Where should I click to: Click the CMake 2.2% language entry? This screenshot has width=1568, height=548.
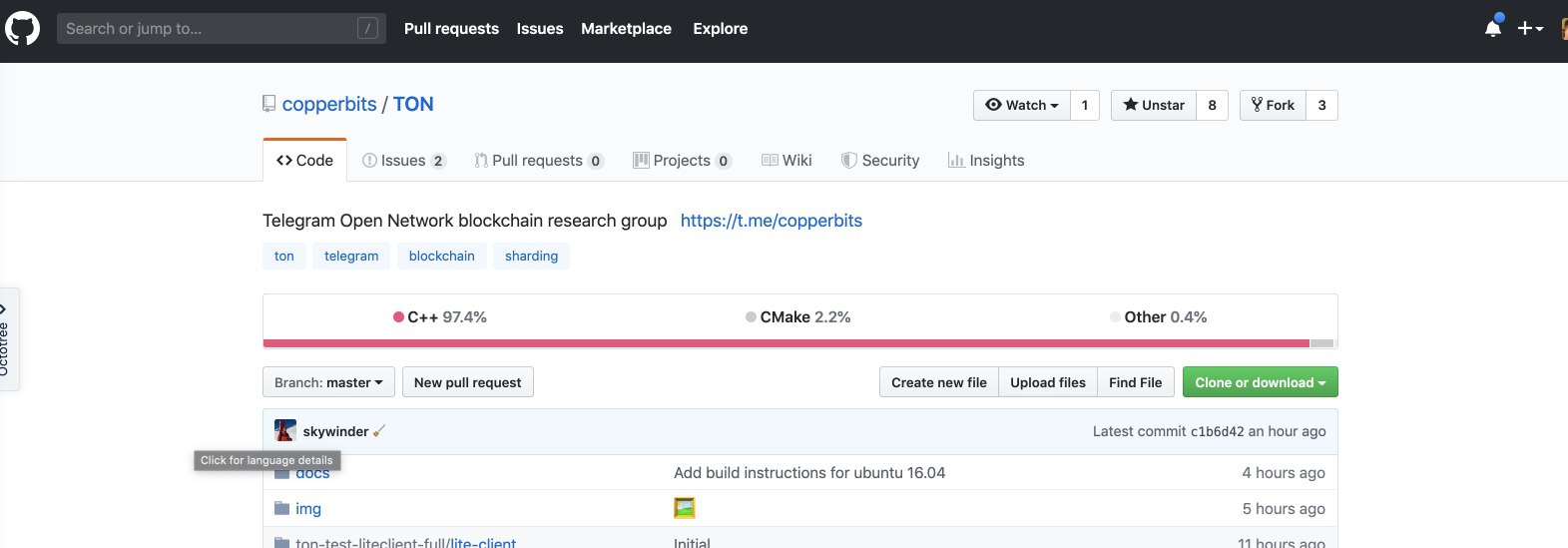tap(798, 316)
